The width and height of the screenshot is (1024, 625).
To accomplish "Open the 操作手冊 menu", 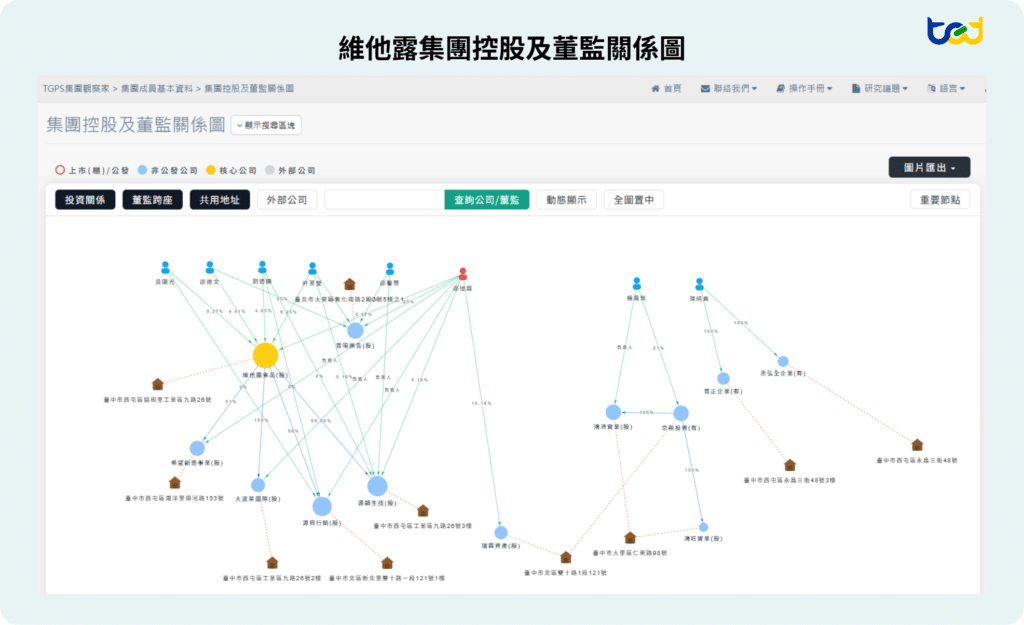I will (804, 88).
